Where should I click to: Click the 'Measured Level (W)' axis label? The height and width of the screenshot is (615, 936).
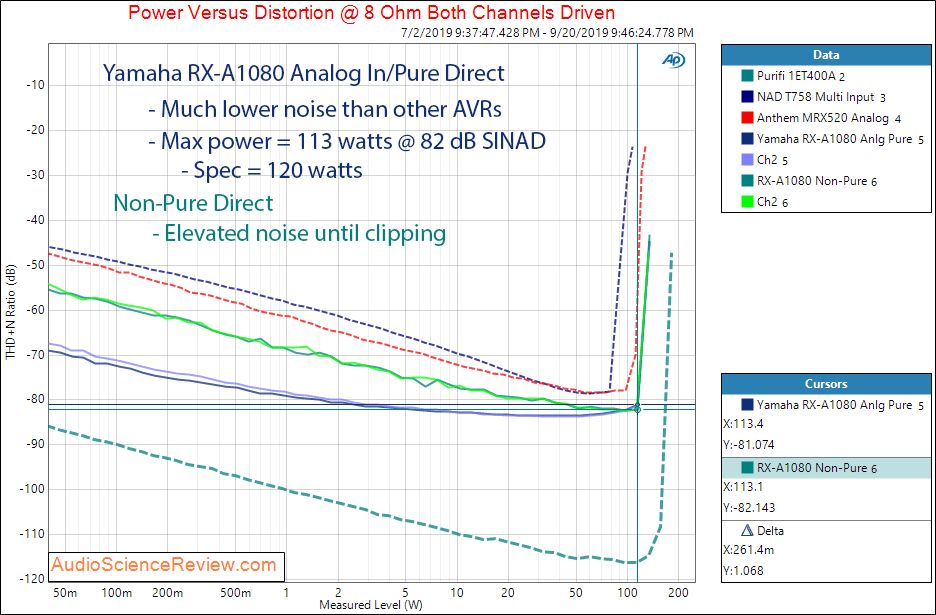[x=371, y=605]
